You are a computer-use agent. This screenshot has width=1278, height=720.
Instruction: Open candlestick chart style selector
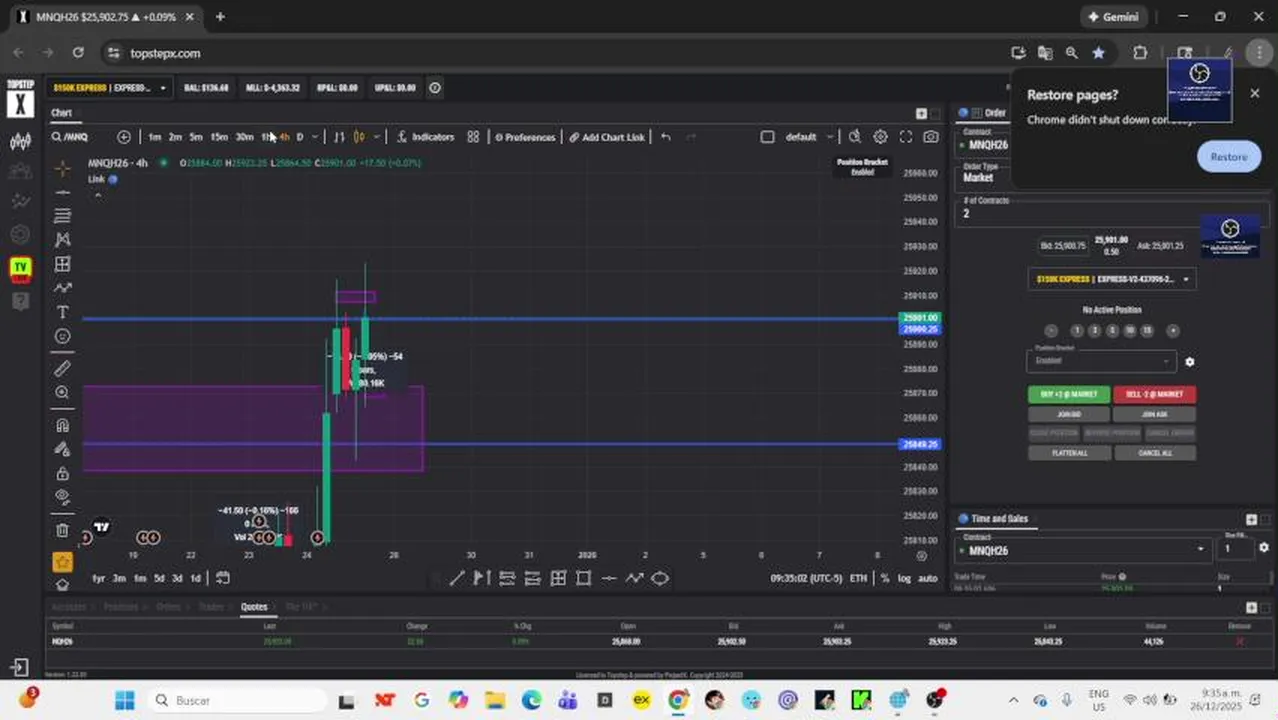(x=359, y=137)
